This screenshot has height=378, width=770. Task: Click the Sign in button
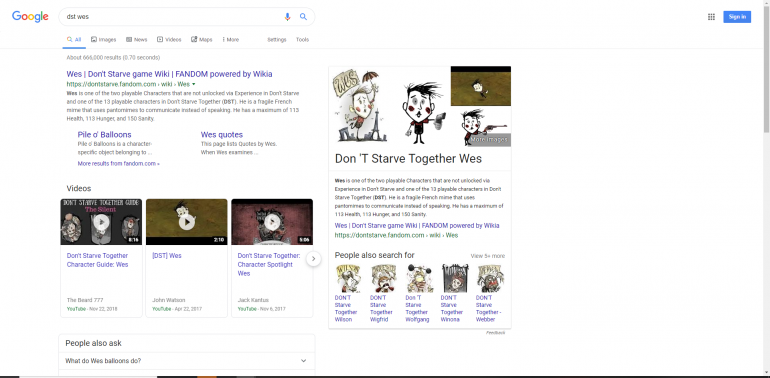tap(737, 17)
